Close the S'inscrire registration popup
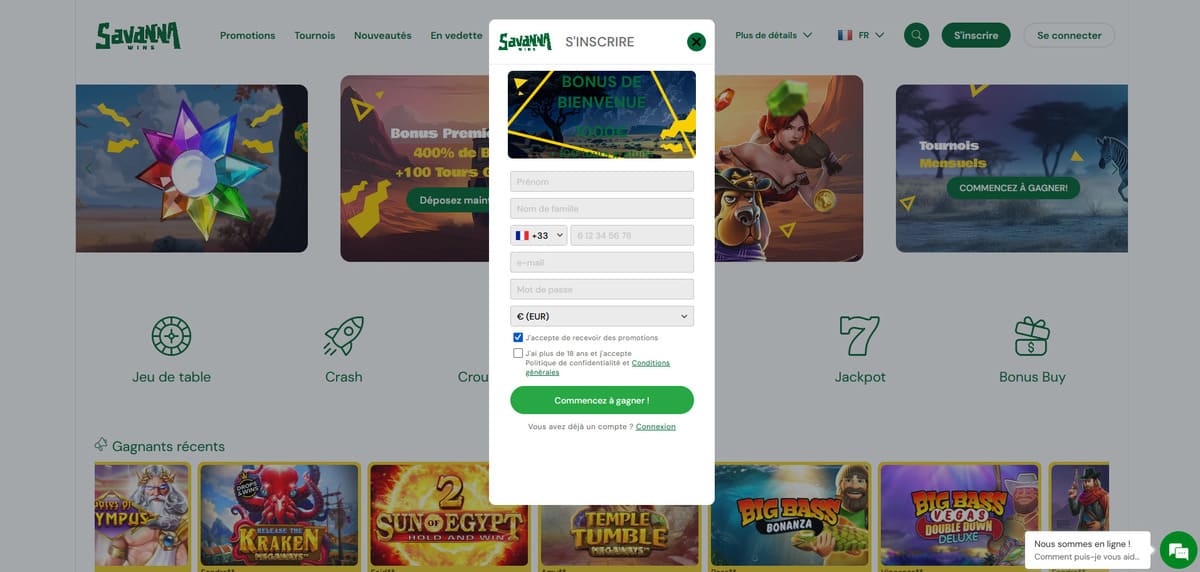Screen dimensions: 1200x572 pyautogui.click(x=696, y=42)
